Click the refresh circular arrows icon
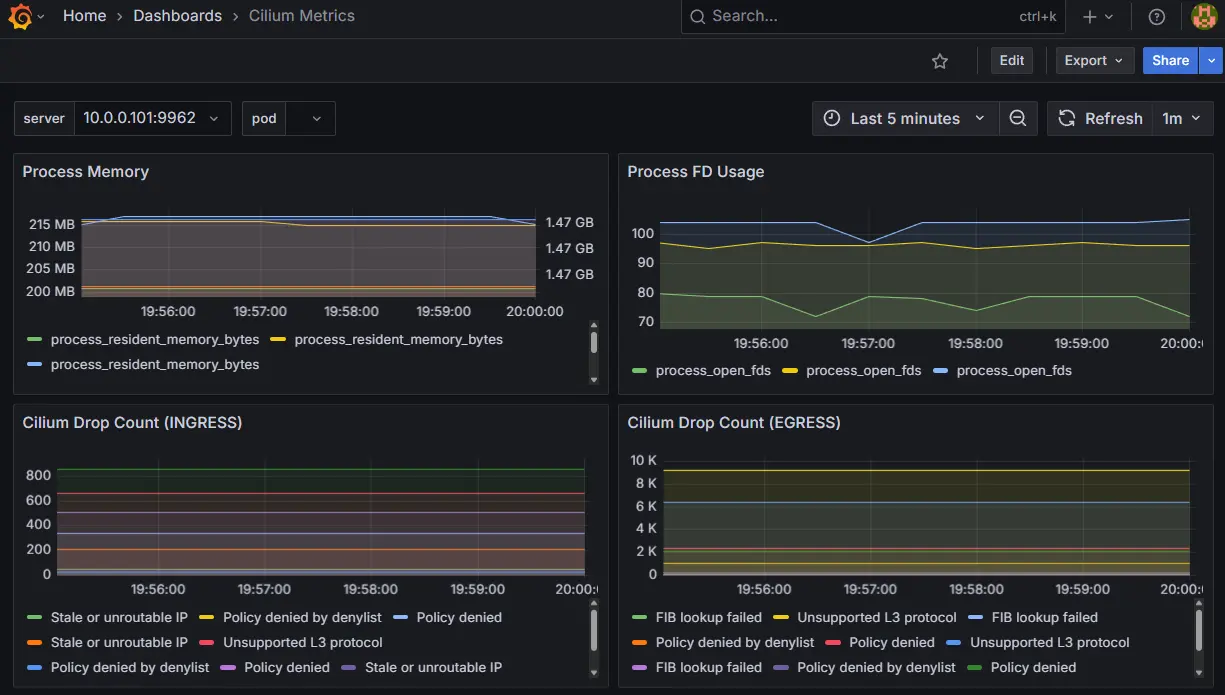The image size is (1225, 695). pyautogui.click(x=1067, y=118)
